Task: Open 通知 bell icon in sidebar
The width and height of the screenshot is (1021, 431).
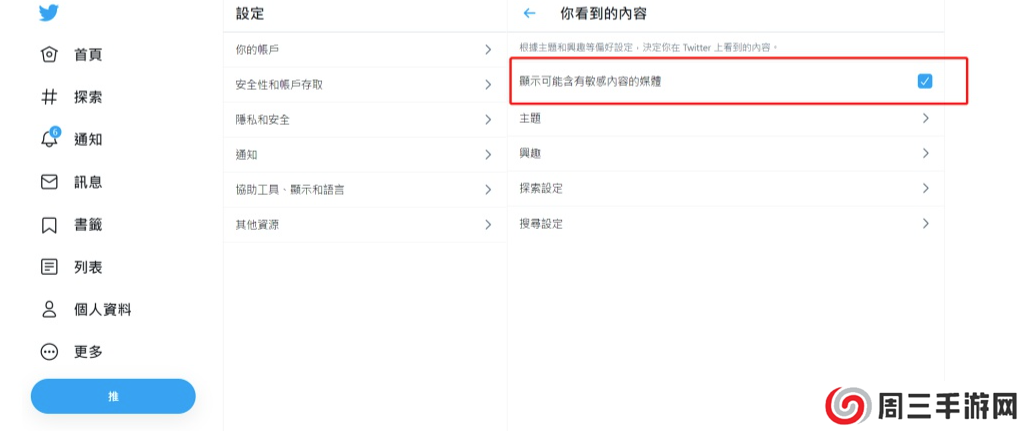Action: [49, 140]
